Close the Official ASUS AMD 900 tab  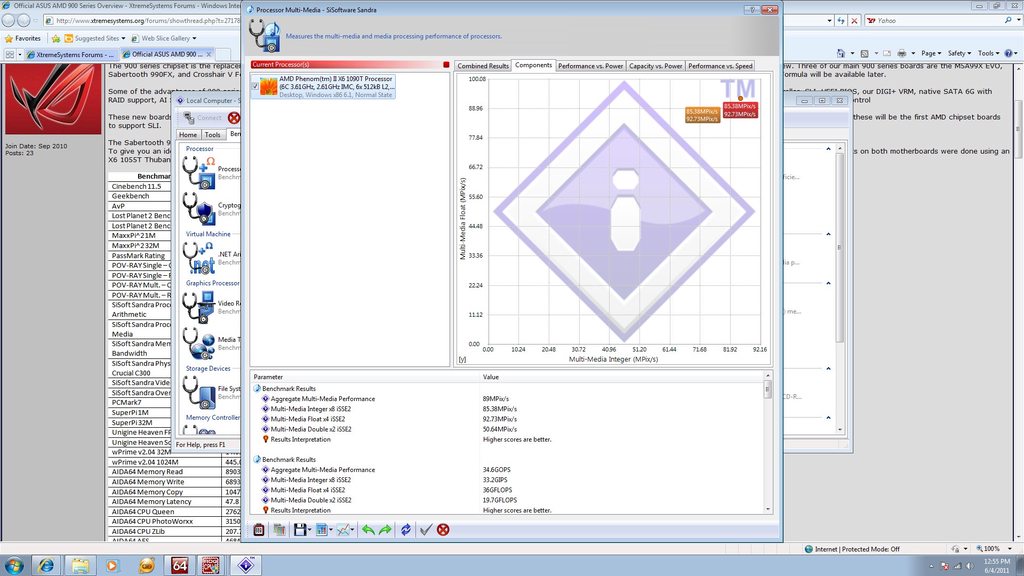point(208,54)
